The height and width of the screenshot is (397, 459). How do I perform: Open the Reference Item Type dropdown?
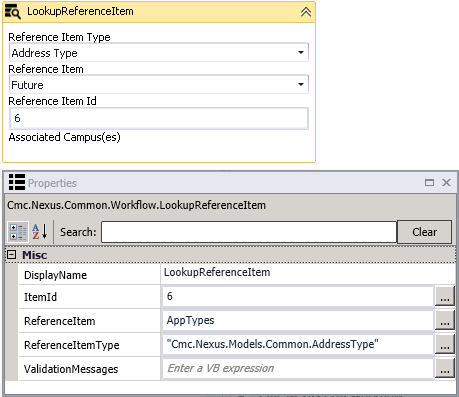159,52
